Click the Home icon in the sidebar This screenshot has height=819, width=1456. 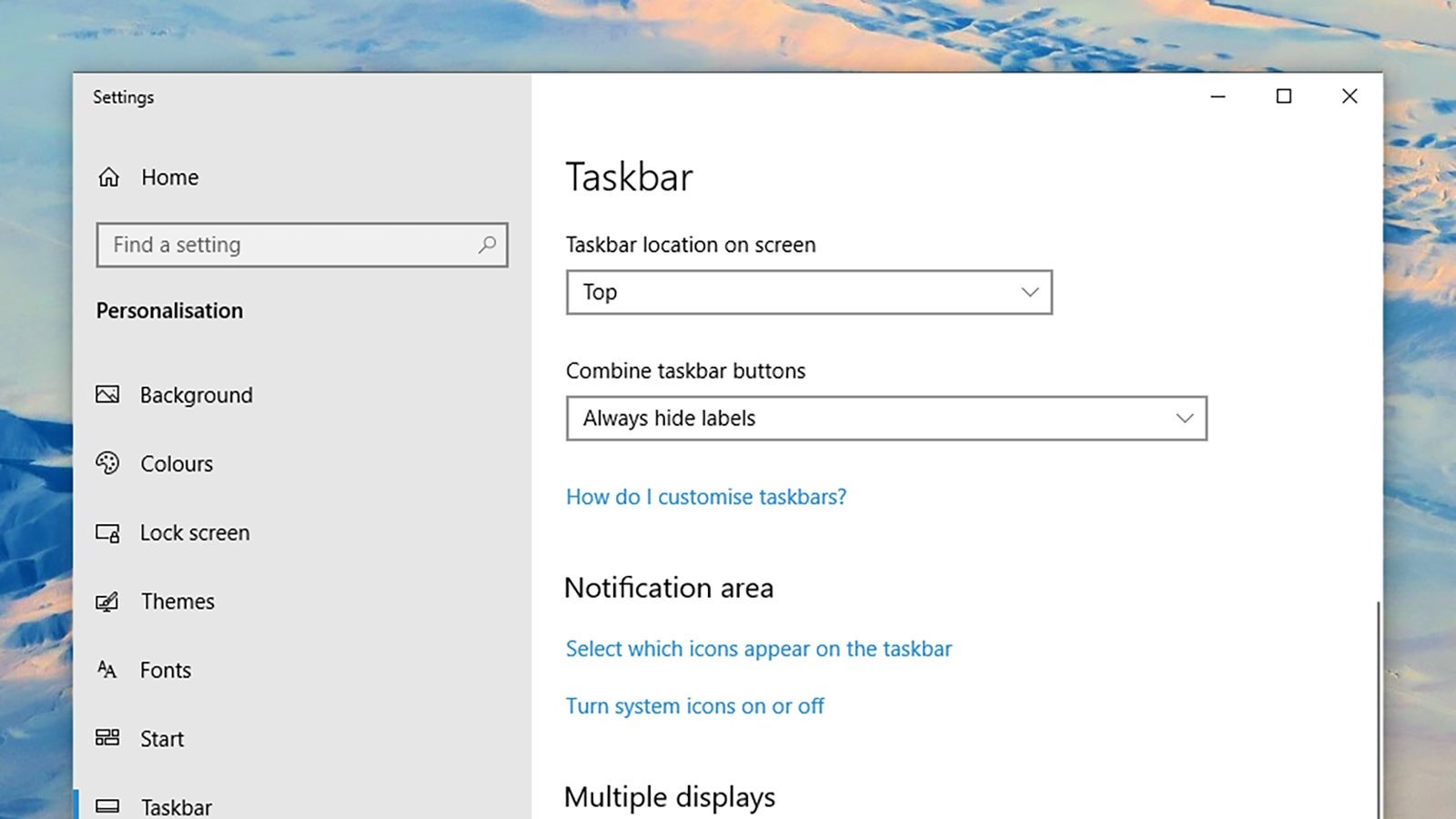pyautogui.click(x=109, y=177)
